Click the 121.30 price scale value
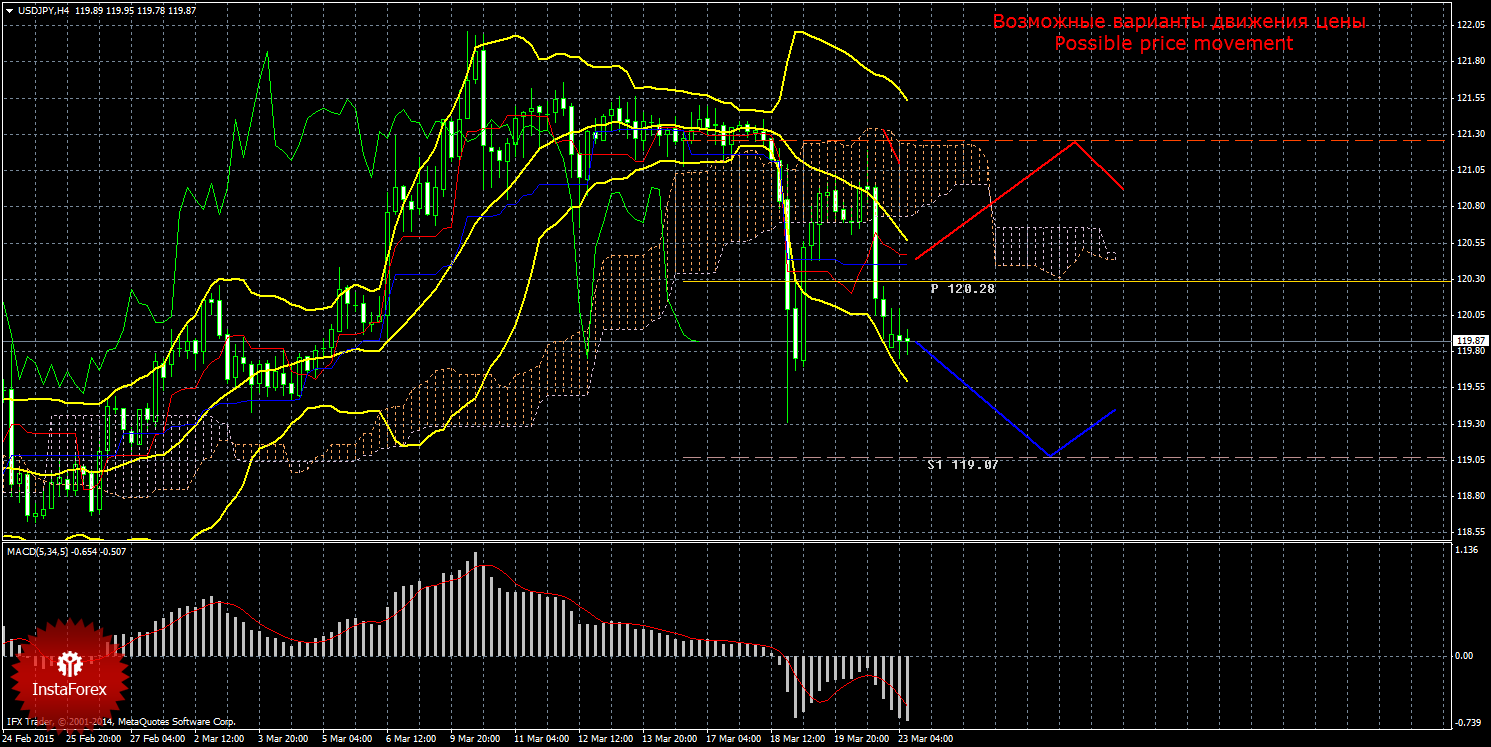This screenshot has width=1491, height=747. tap(1469, 134)
